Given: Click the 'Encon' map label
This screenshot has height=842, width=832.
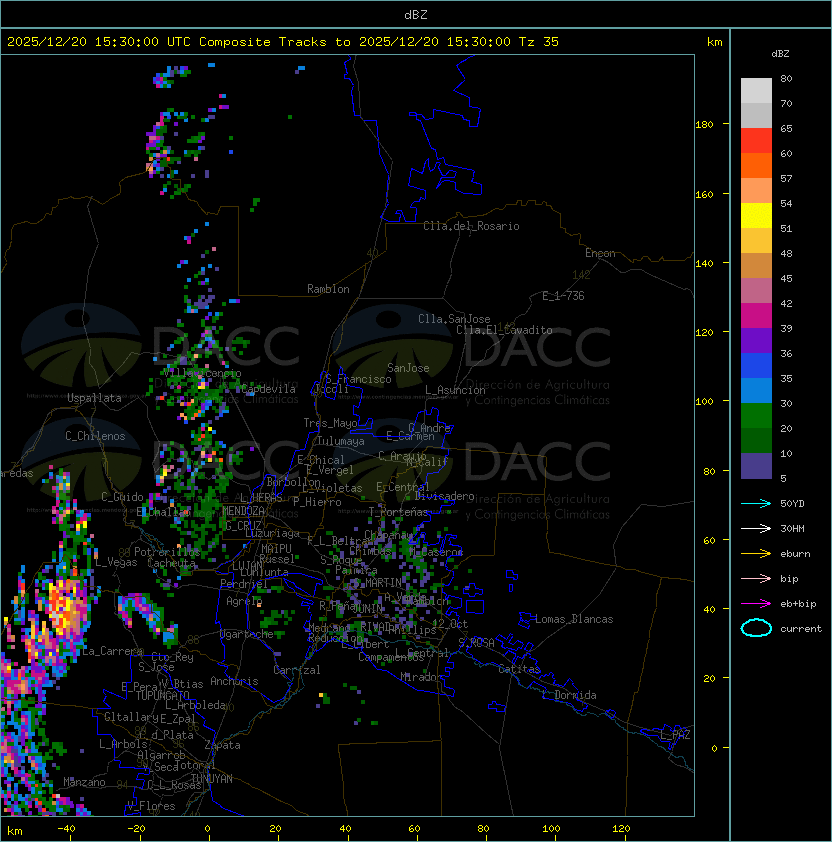Looking at the screenshot, I should [600, 253].
